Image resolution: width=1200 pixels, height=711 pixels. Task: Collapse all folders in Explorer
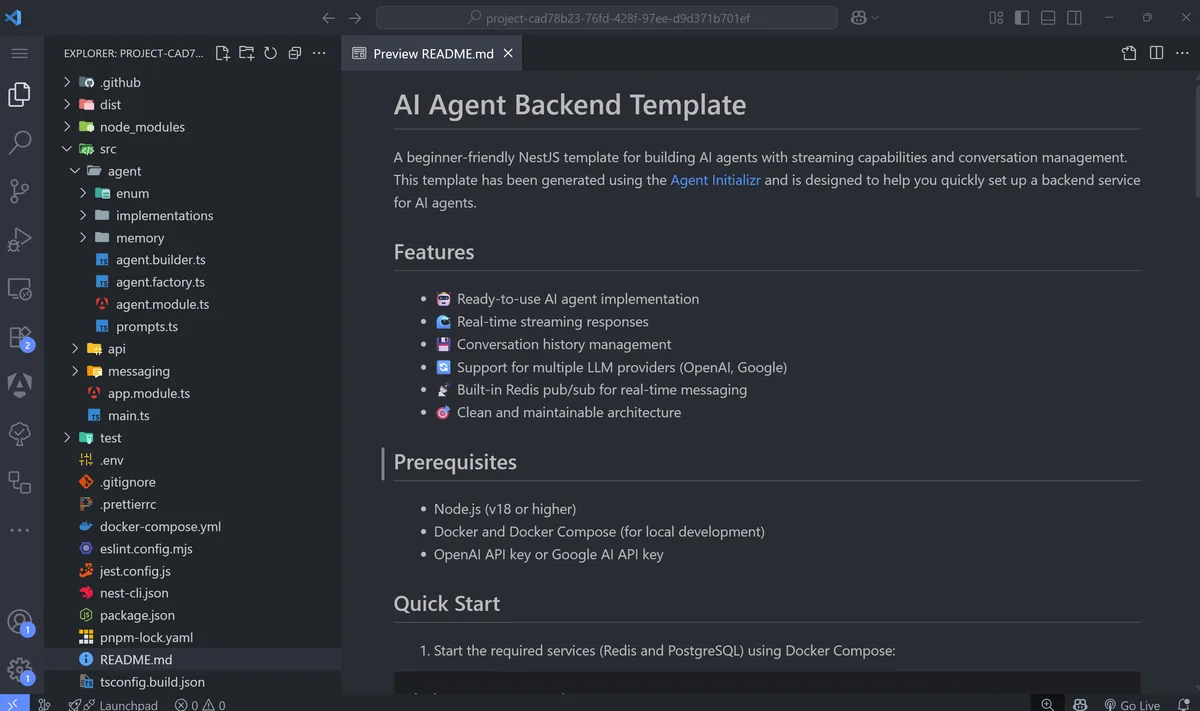[x=295, y=53]
